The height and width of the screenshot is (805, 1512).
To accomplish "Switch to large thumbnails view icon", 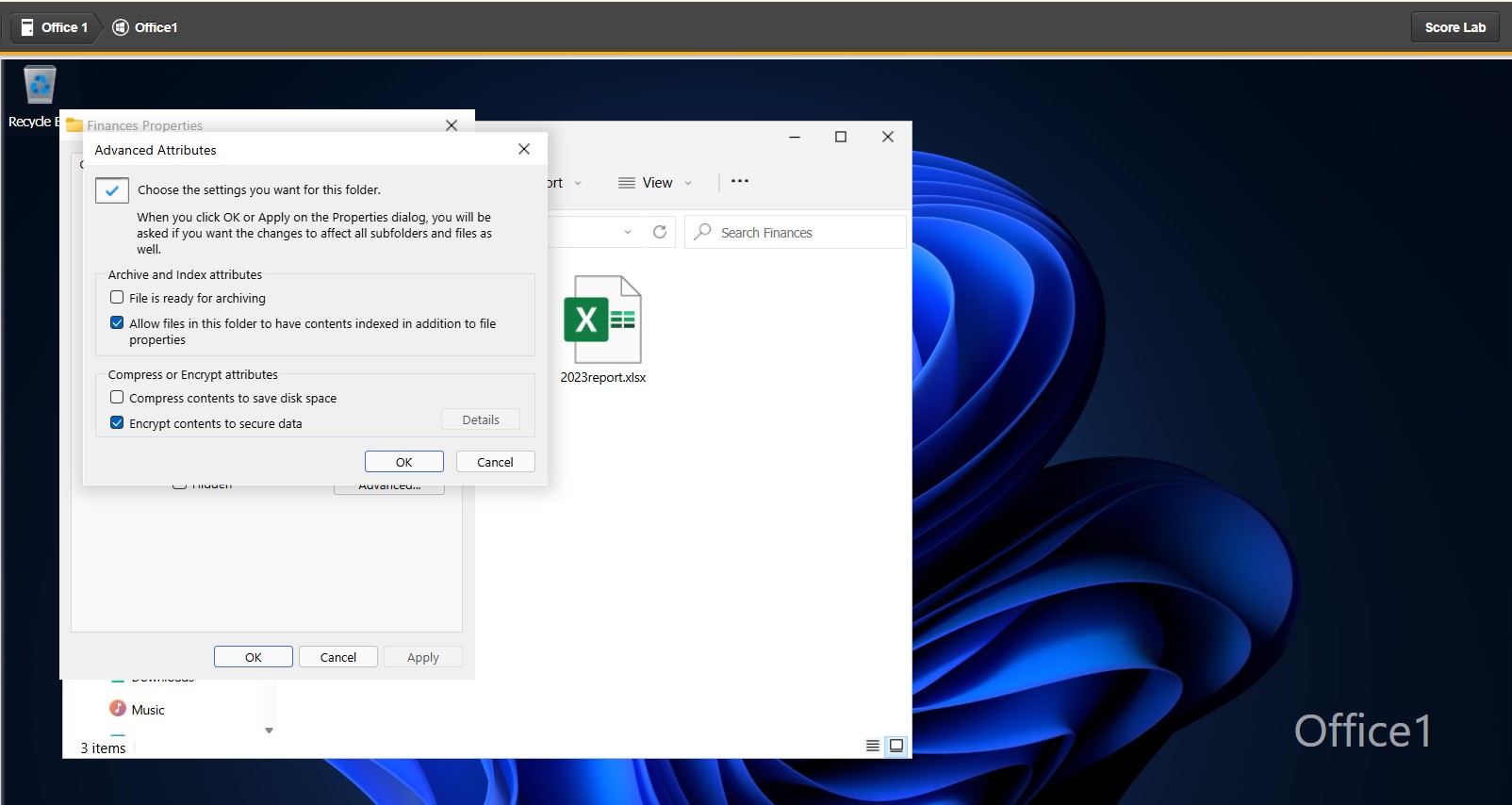I will [x=896, y=746].
